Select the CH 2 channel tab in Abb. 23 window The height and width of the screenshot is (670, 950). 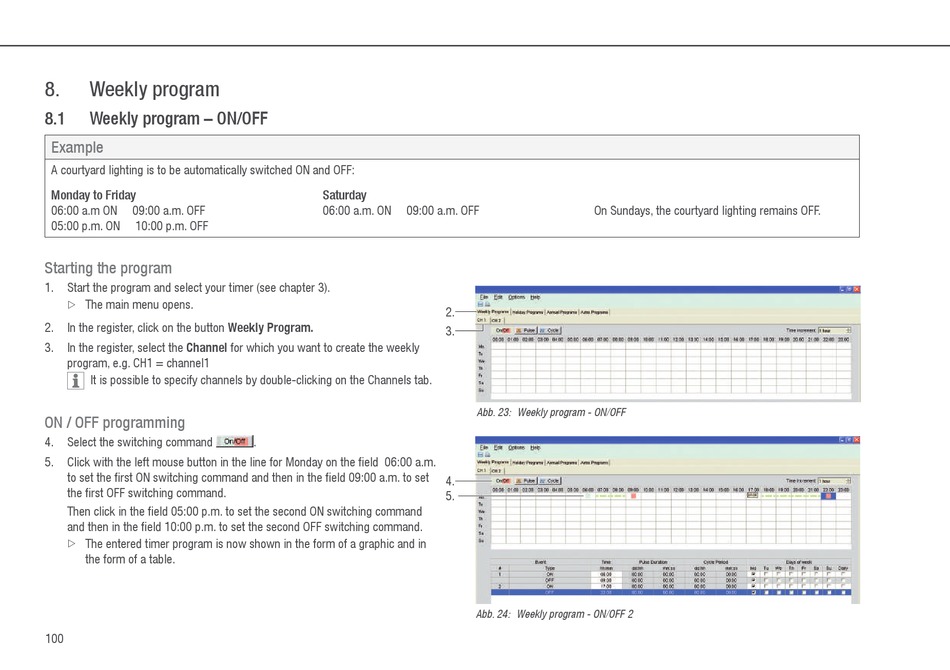(497, 320)
